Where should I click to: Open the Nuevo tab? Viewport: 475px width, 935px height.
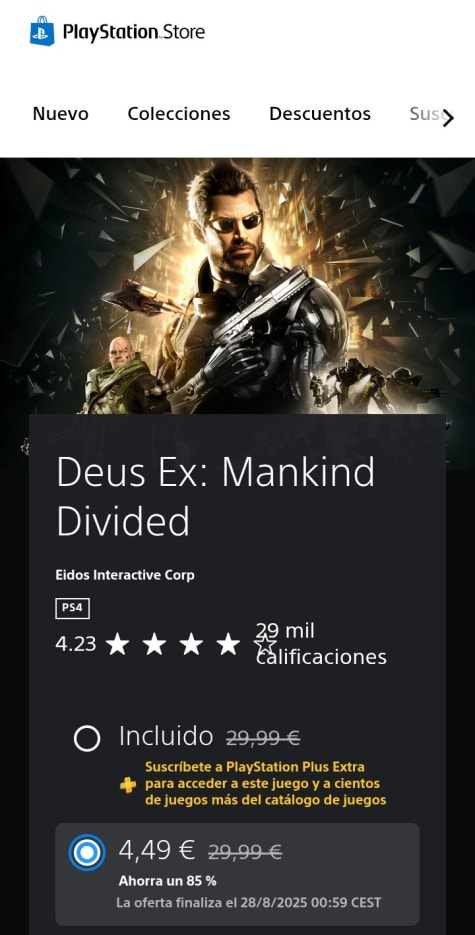[x=60, y=113]
